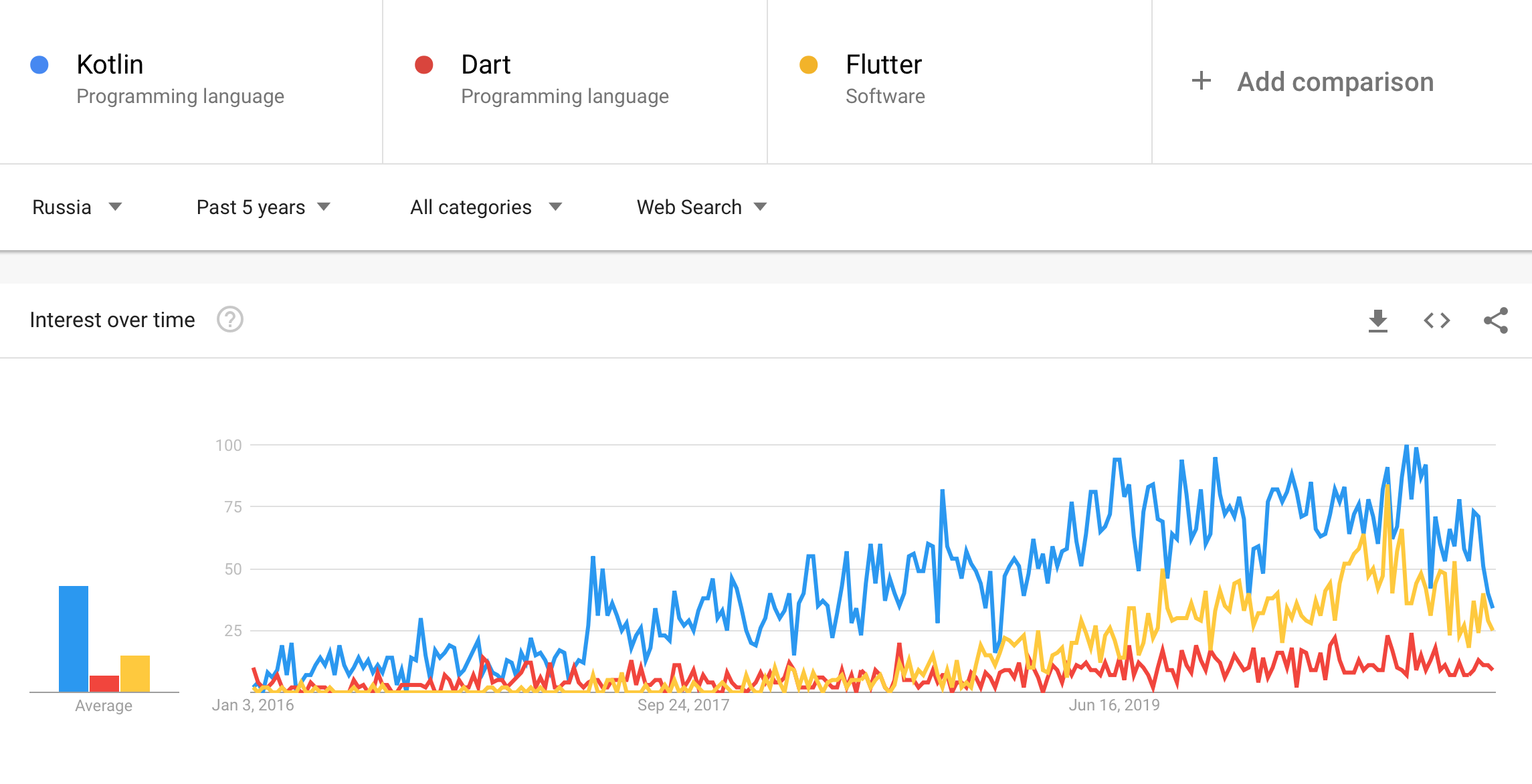Select the blue Kotlin color dot
1532x784 pixels.
[39, 65]
